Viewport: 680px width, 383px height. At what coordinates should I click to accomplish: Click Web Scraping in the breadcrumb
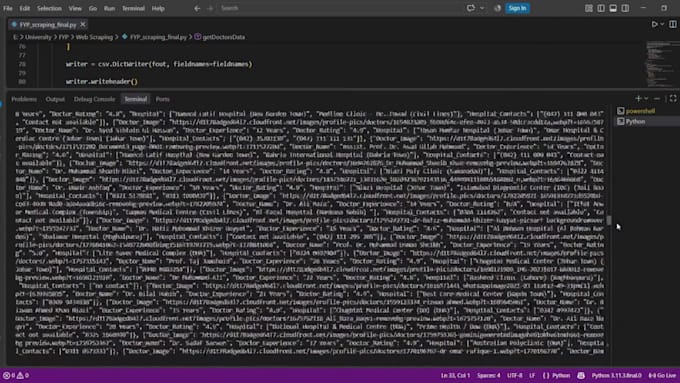(94, 37)
